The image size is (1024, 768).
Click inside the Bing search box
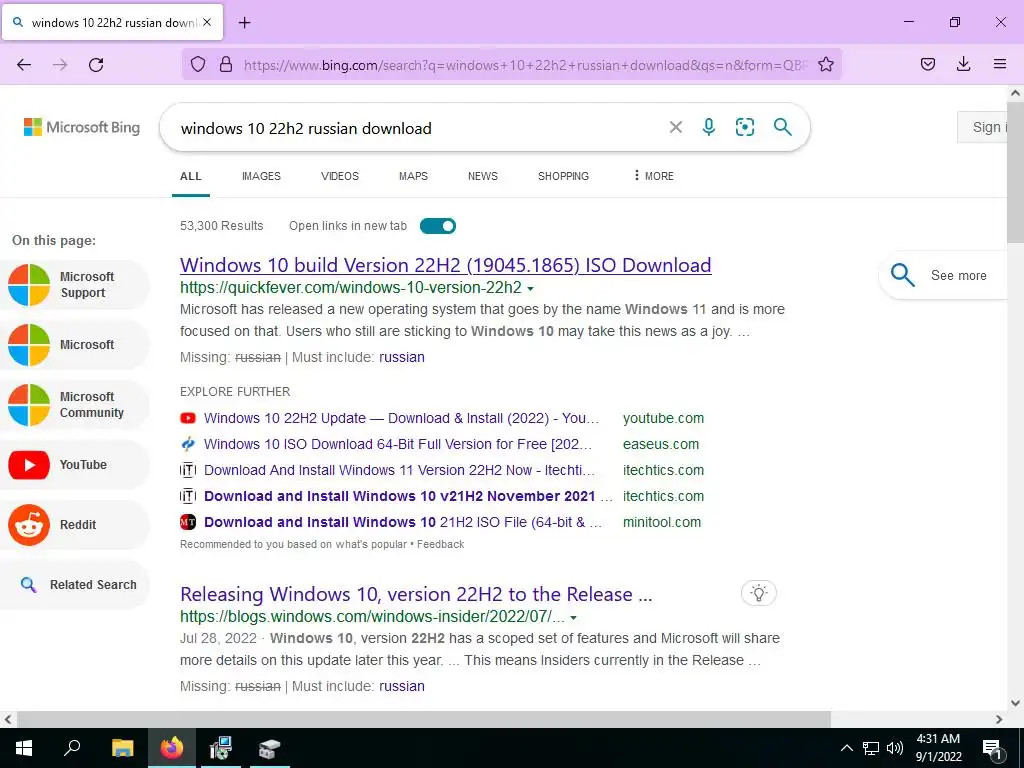[418, 128]
